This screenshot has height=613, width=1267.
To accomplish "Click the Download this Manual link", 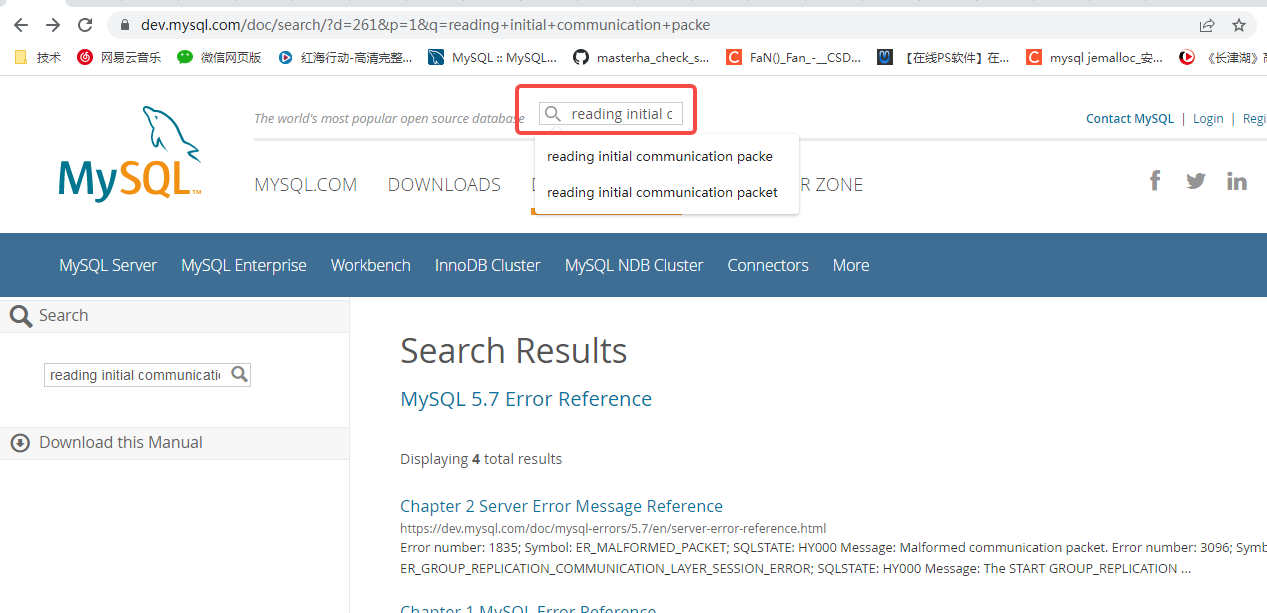I will [x=121, y=442].
